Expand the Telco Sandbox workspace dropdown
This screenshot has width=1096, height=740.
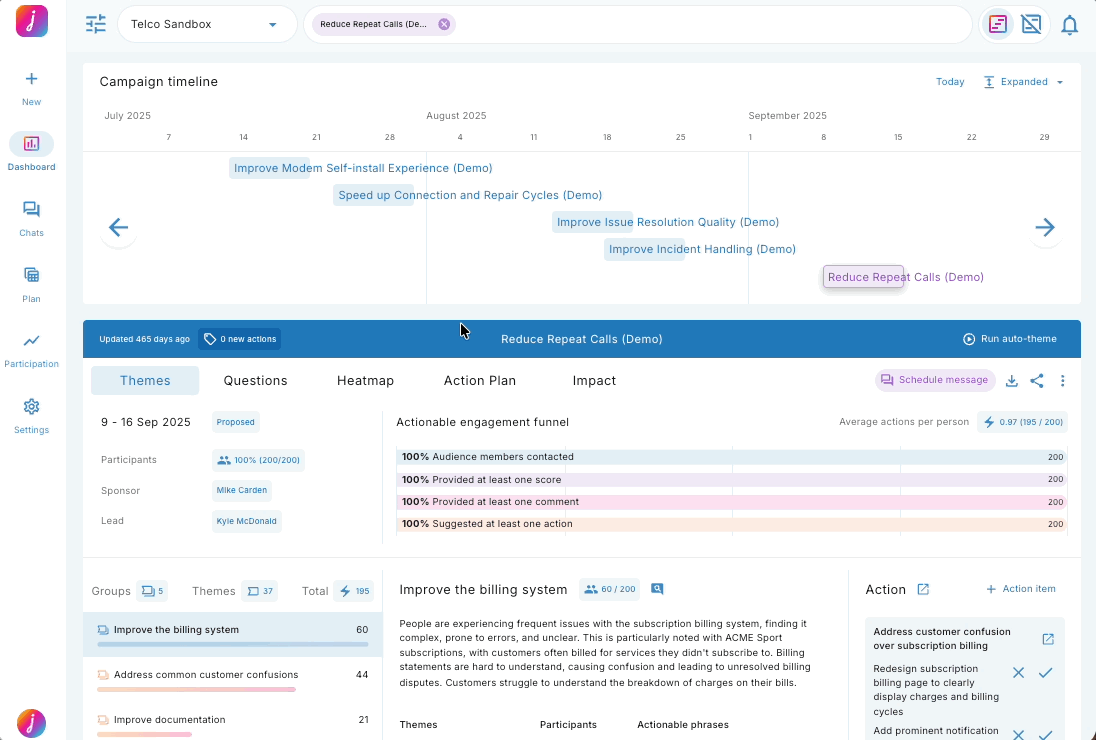(272, 25)
